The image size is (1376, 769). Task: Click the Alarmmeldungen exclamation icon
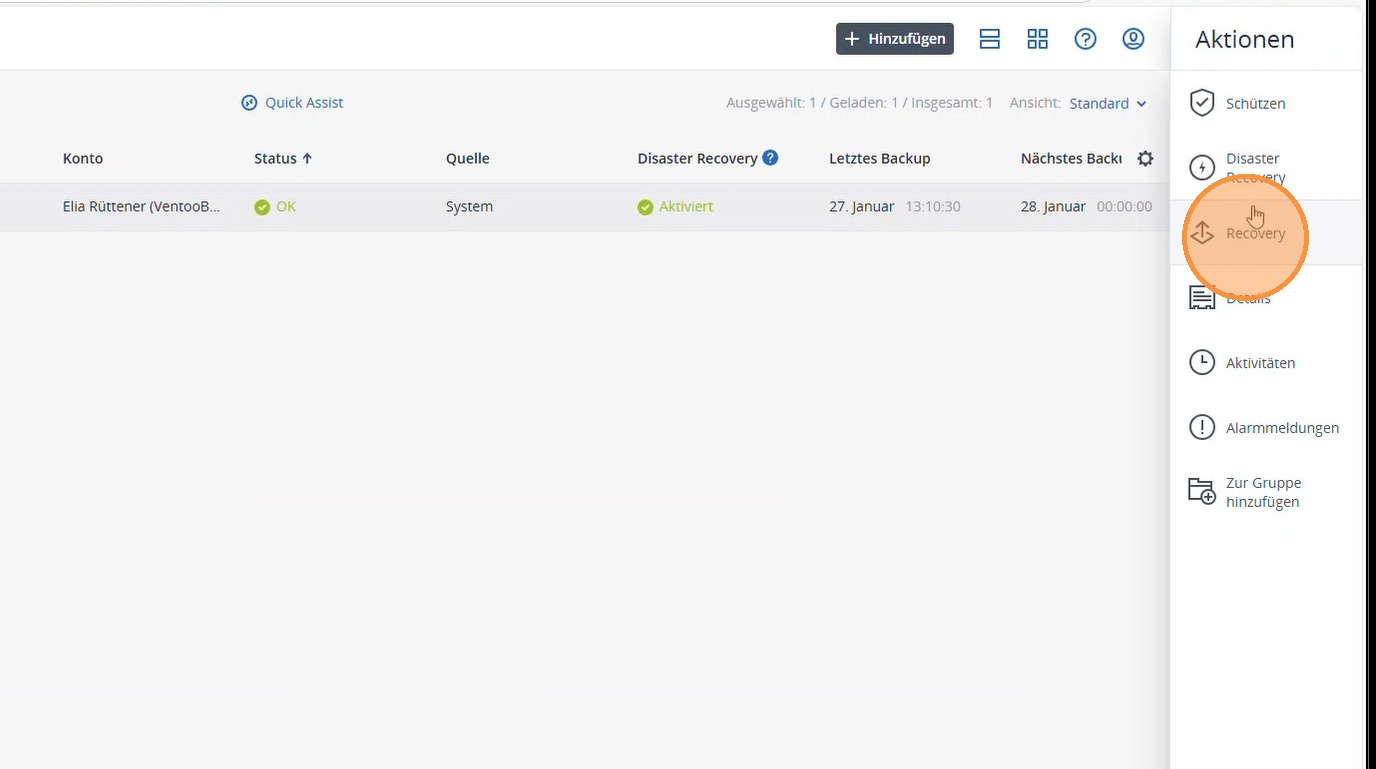tap(1201, 427)
